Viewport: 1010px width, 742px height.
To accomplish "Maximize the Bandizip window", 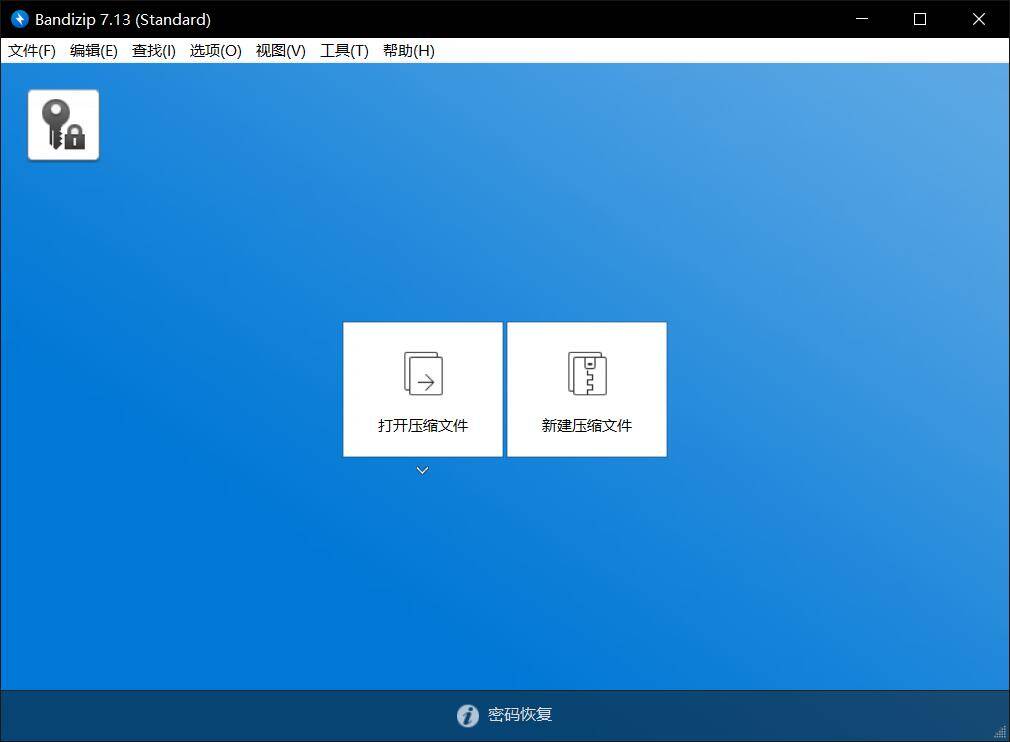I will (920, 19).
